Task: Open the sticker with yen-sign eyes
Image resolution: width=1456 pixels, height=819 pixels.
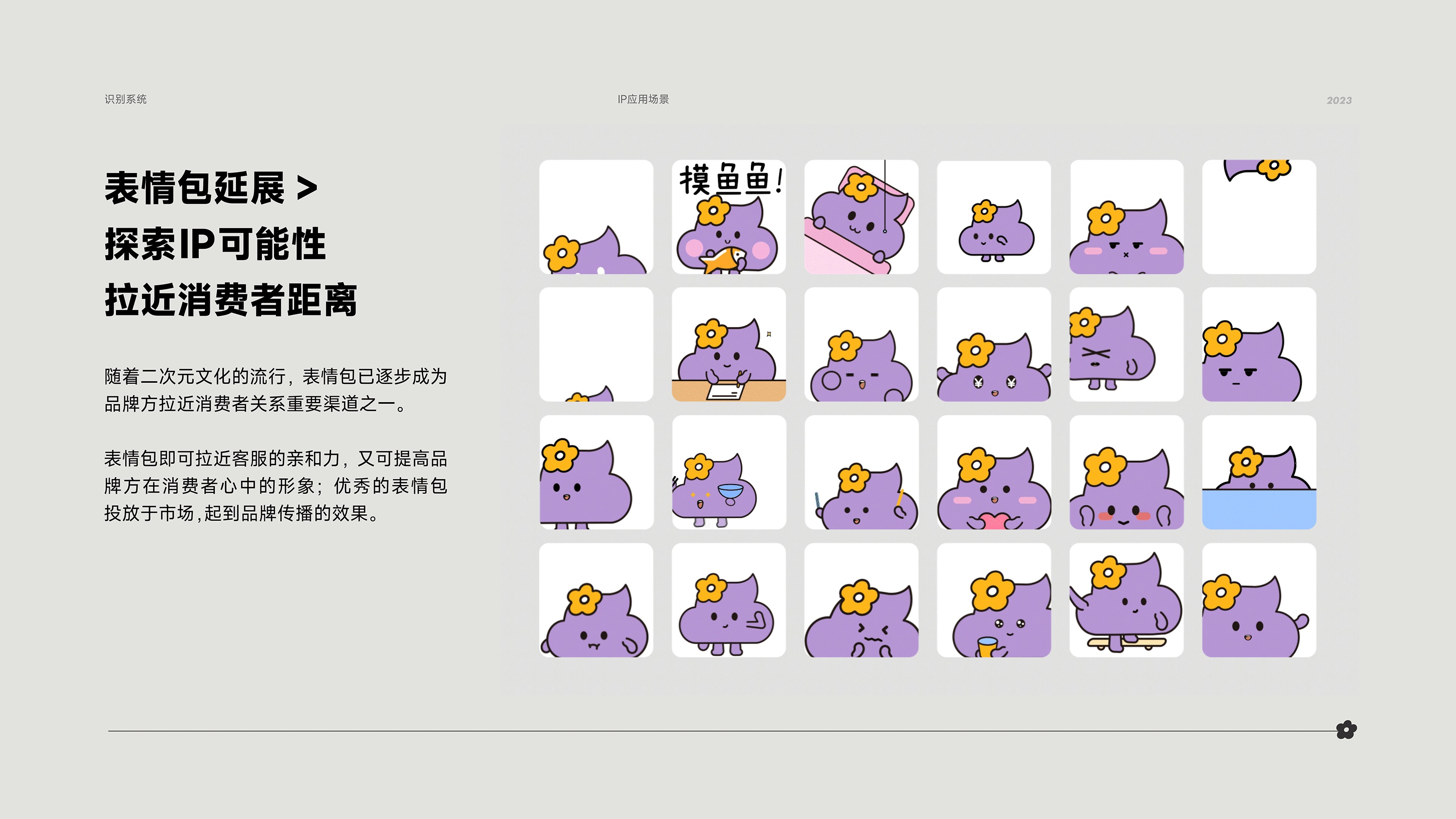Action: [x=994, y=345]
